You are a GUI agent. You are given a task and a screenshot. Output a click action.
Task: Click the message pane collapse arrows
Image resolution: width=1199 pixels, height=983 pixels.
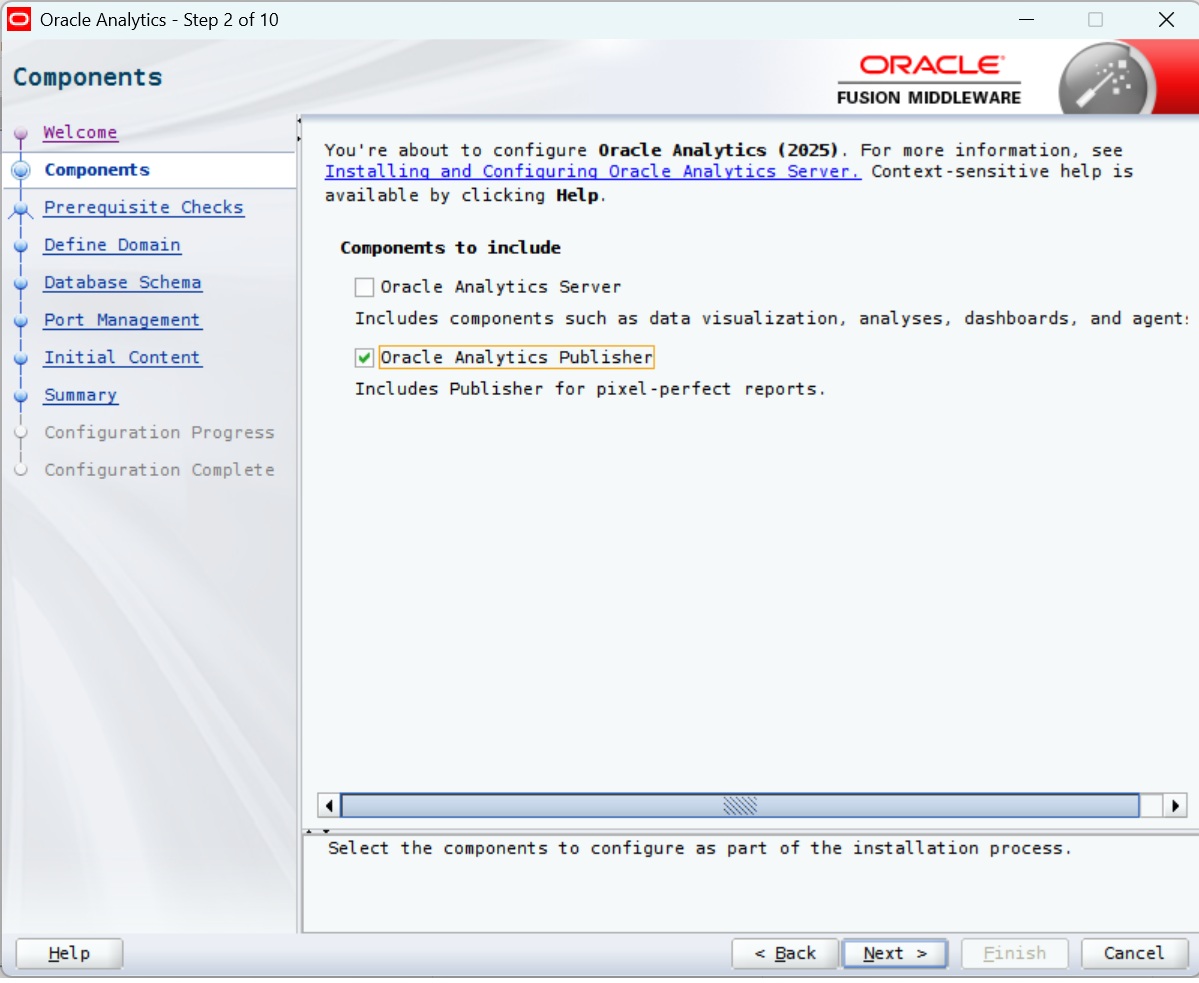[x=317, y=834]
